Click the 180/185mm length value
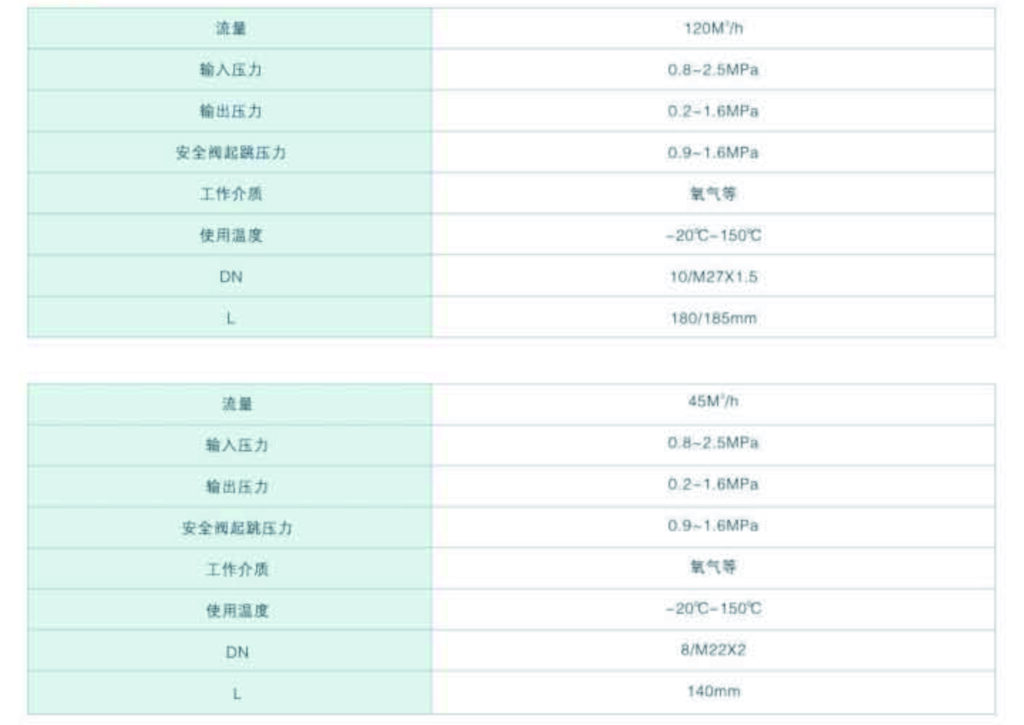This screenshot has height=725, width=1024. click(x=713, y=318)
